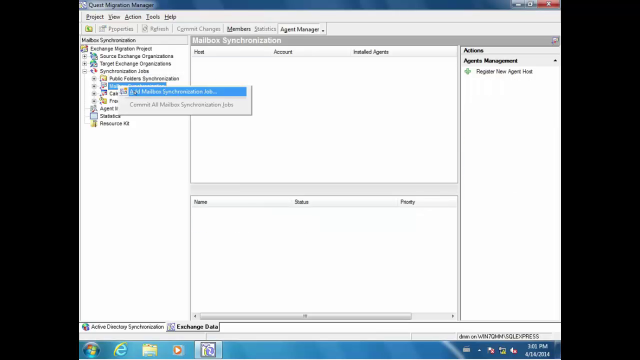The image size is (640, 360).
Task: Choose Add Mailbox Synchronization Job
Action: coord(183,92)
